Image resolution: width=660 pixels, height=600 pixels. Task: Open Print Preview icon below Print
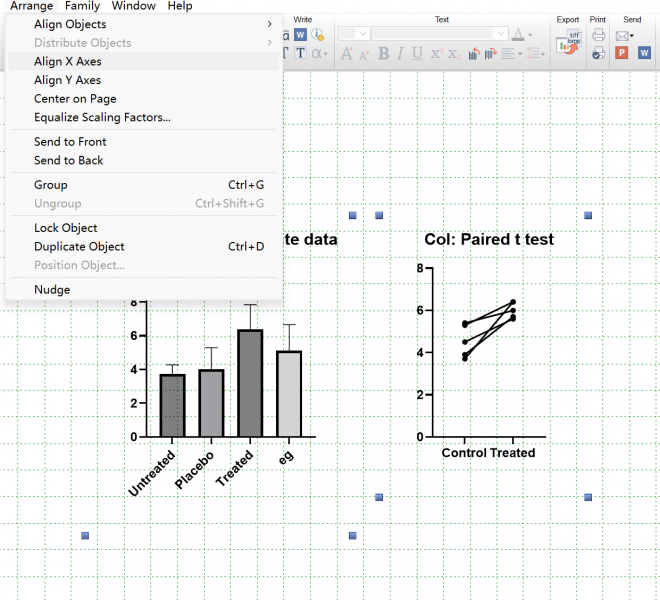click(x=598, y=53)
